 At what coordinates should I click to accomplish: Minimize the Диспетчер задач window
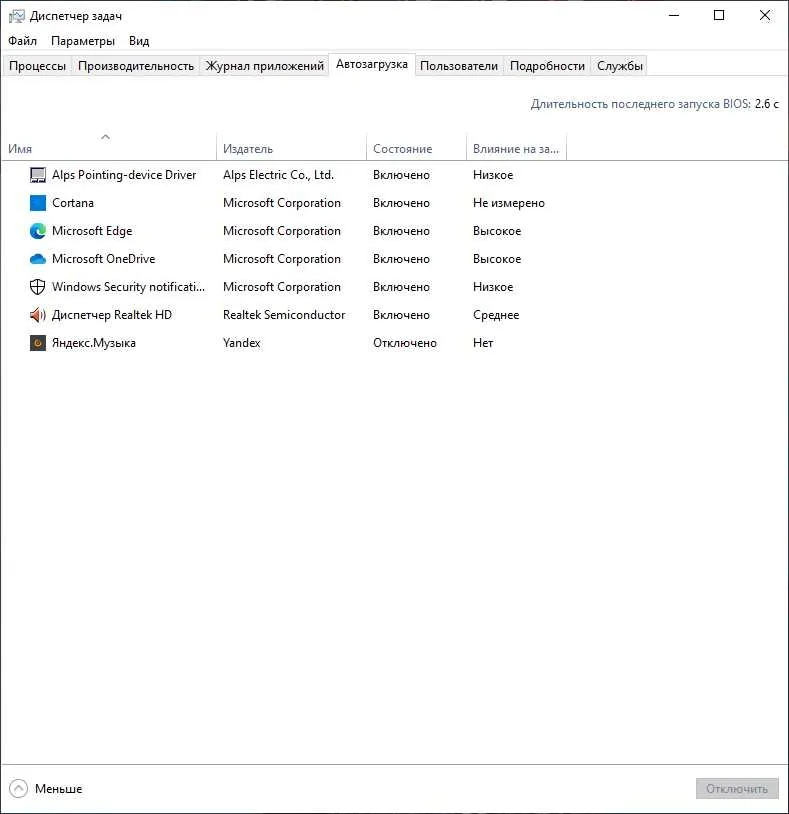tap(674, 16)
